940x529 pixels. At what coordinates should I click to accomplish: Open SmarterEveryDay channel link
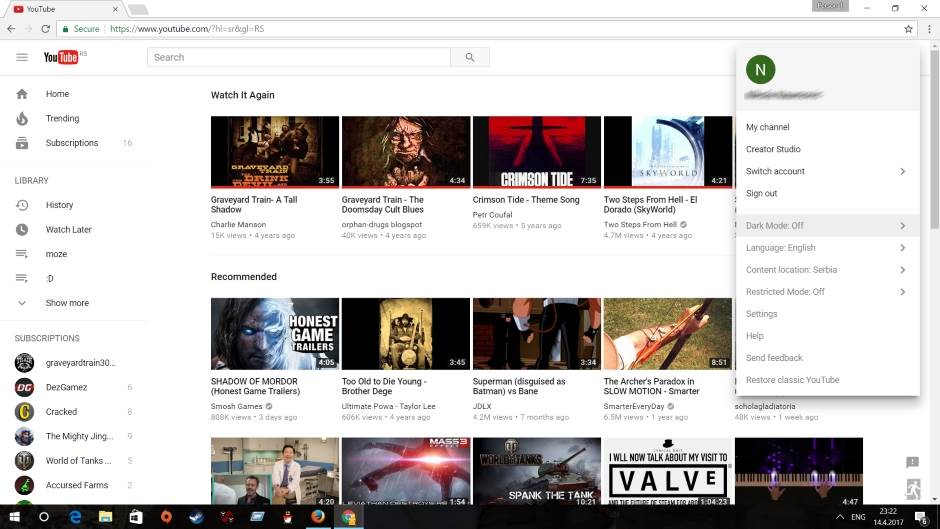pos(634,406)
